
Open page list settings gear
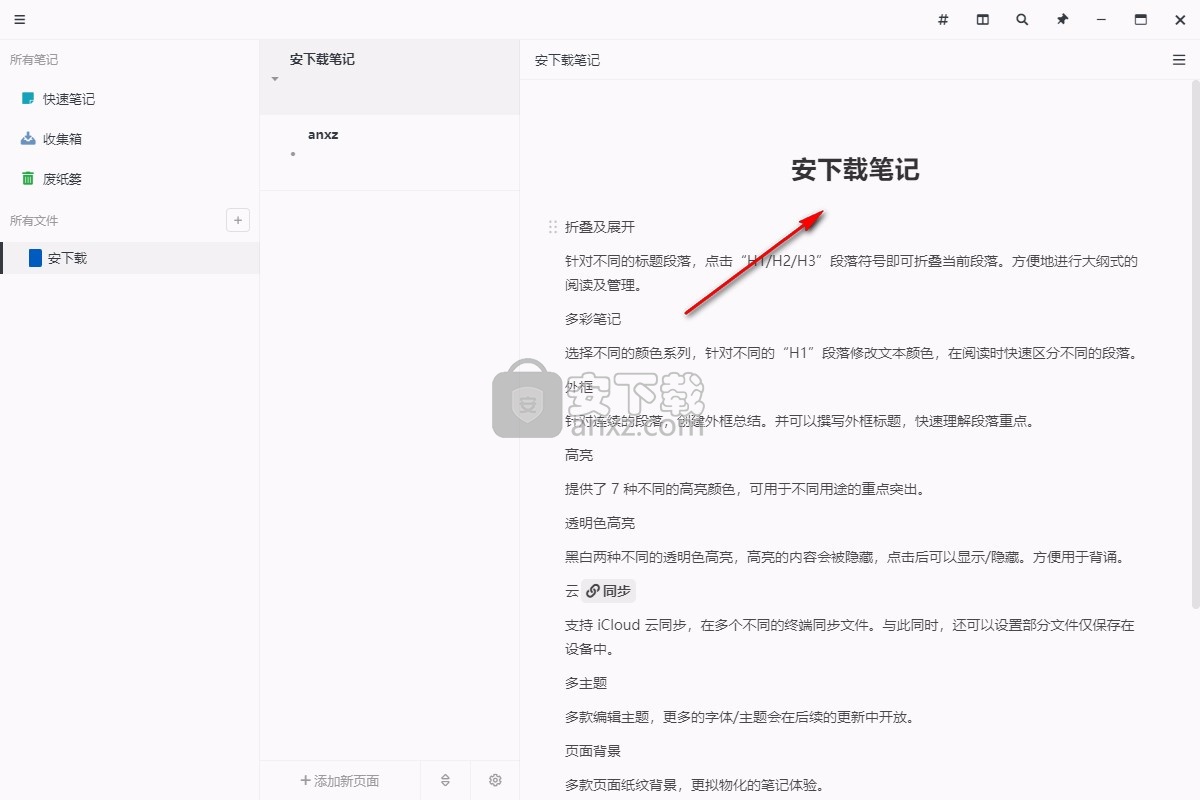coord(495,780)
